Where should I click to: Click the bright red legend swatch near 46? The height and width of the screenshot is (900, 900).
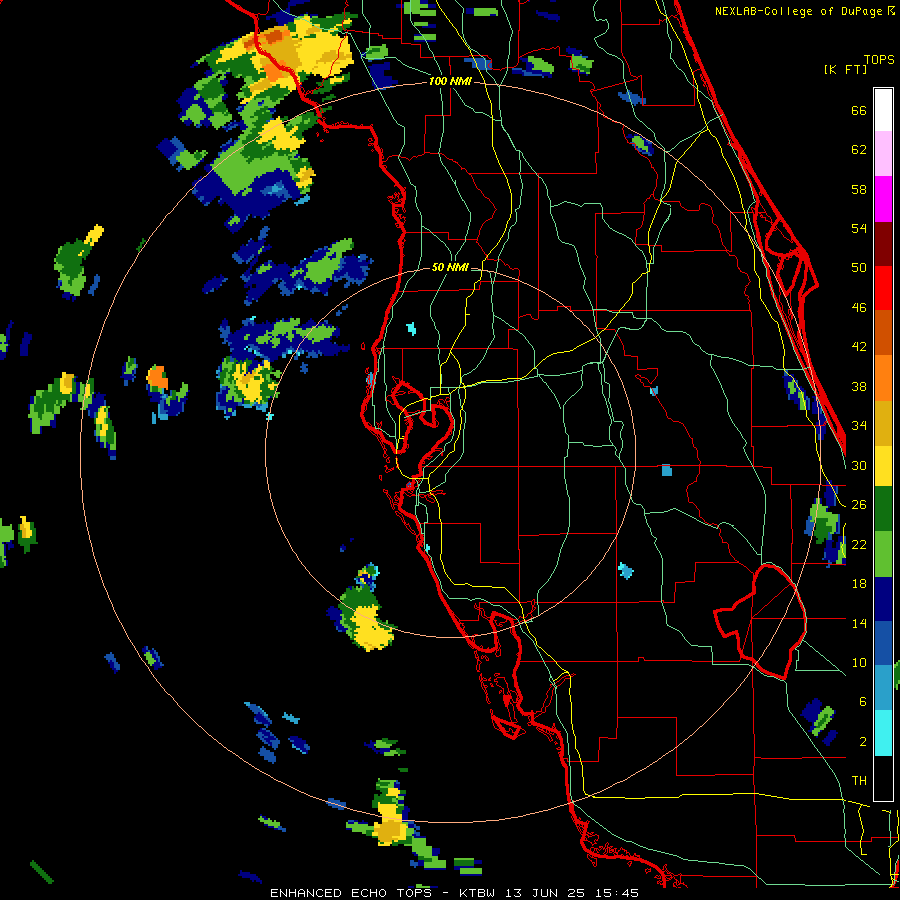pos(883,288)
